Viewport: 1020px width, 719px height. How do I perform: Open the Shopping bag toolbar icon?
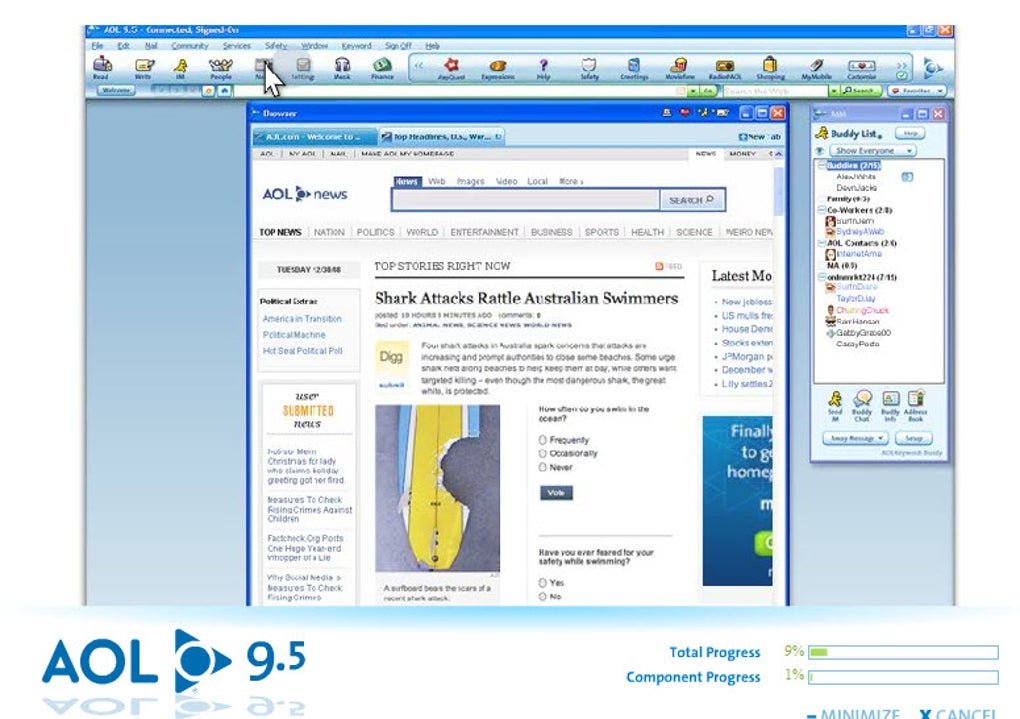pyautogui.click(x=770, y=68)
